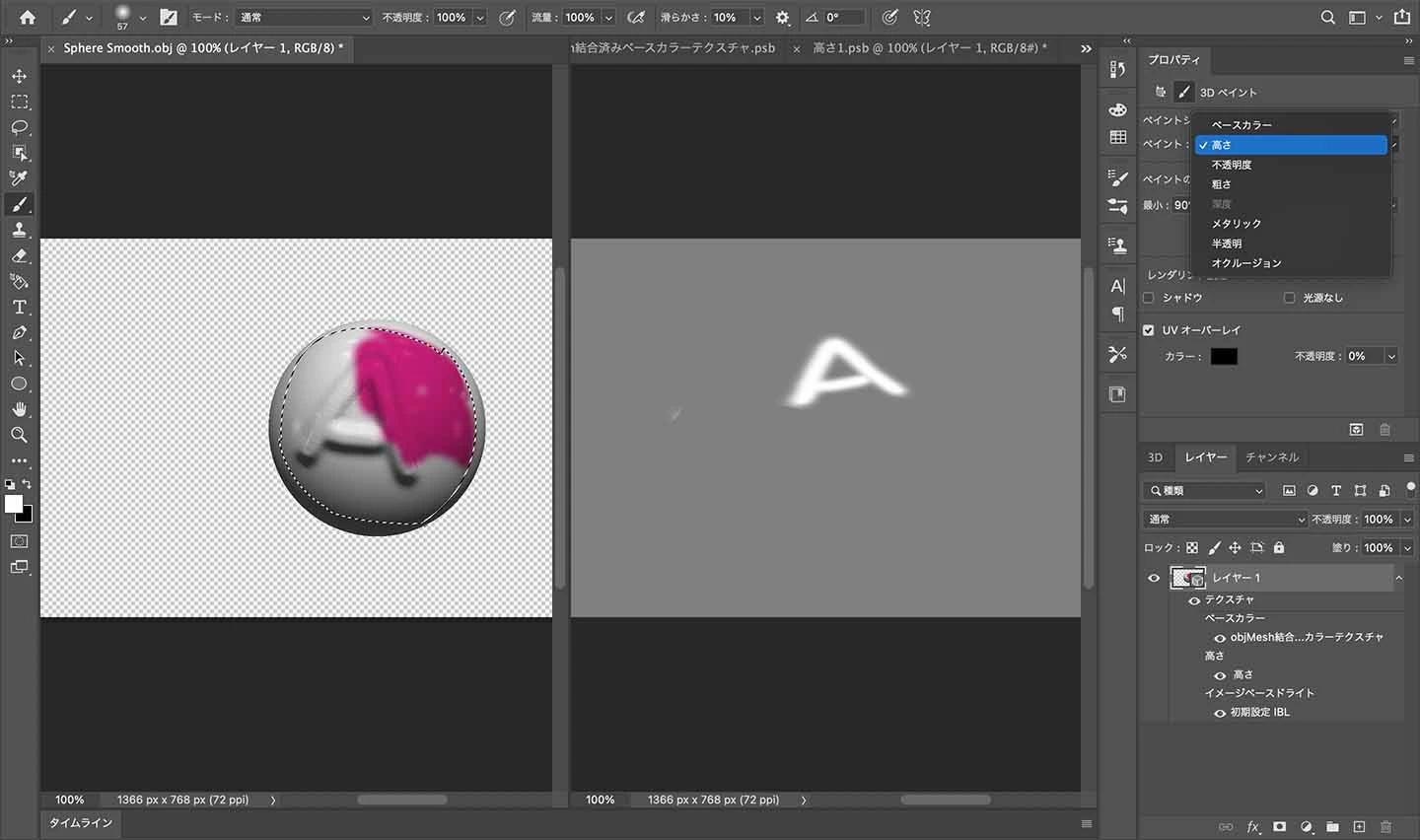Enable the シャドウ checkbox

point(1148,298)
